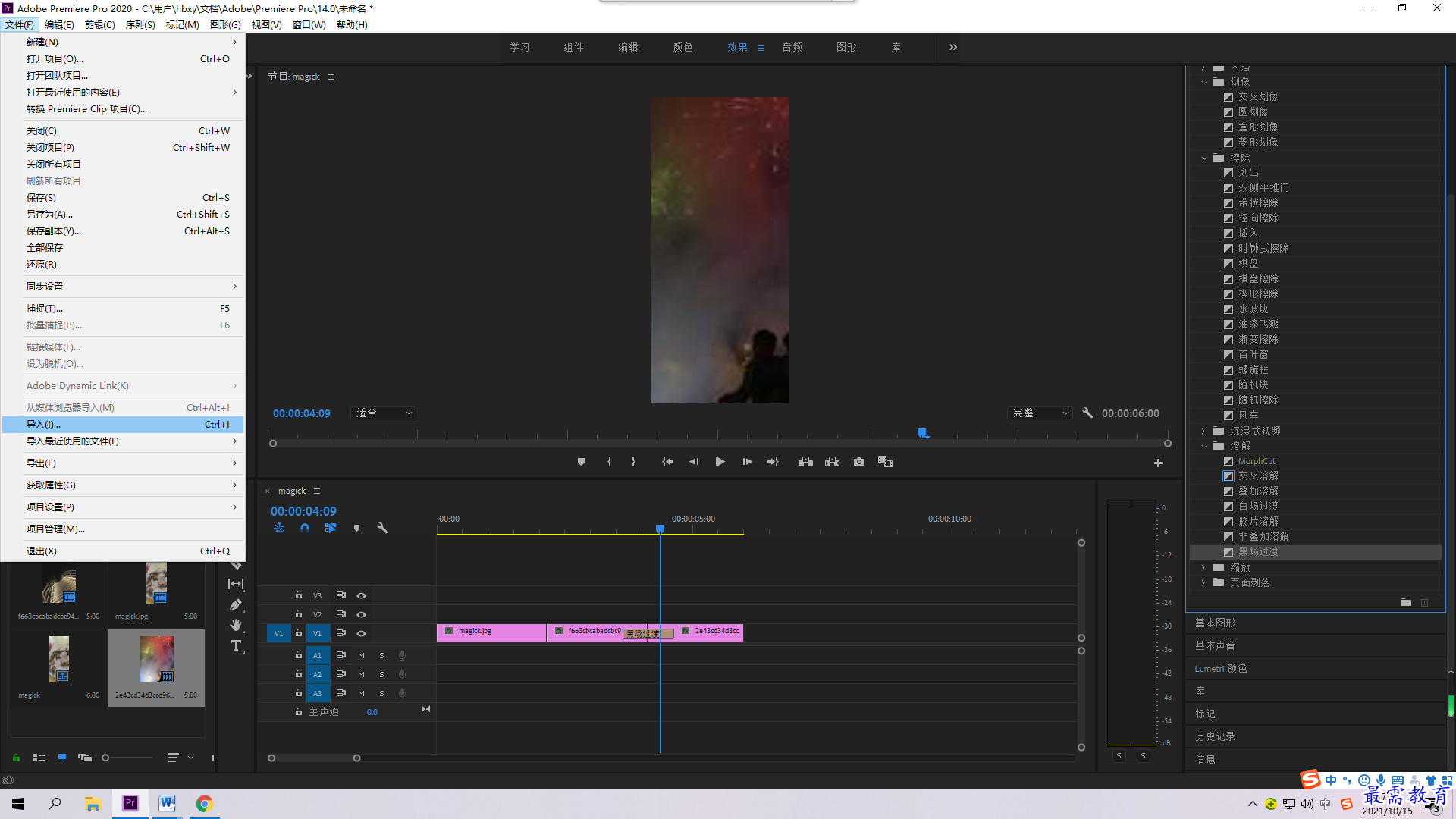This screenshot has height=819, width=1456.
Task: Select the Hand tool
Action: click(x=236, y=625)
